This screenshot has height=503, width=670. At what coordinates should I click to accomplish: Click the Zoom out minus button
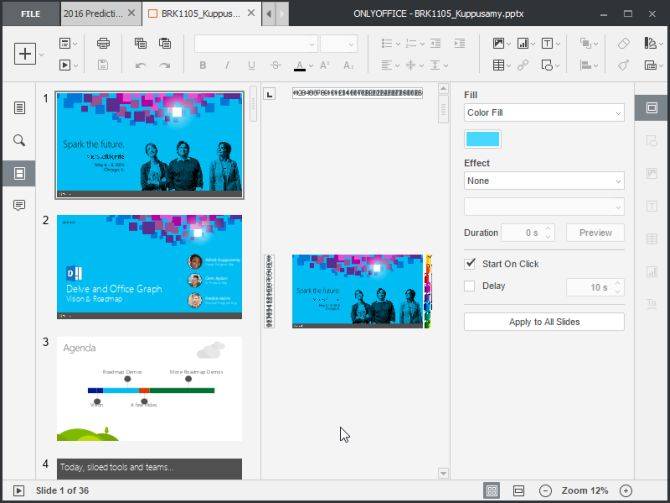[x=545, y=491]
